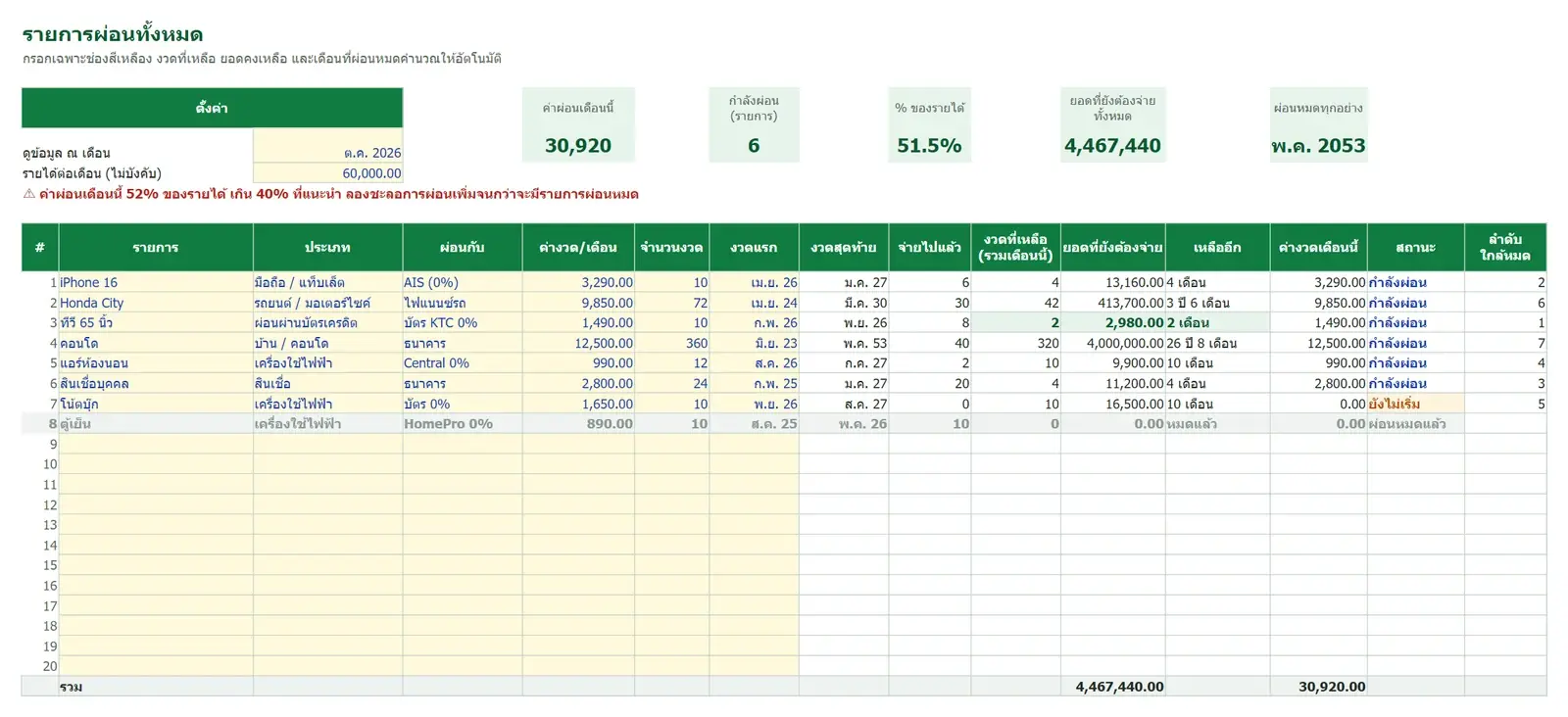
Task: Click the รายการ column header
Action: (x=156, y=247)
